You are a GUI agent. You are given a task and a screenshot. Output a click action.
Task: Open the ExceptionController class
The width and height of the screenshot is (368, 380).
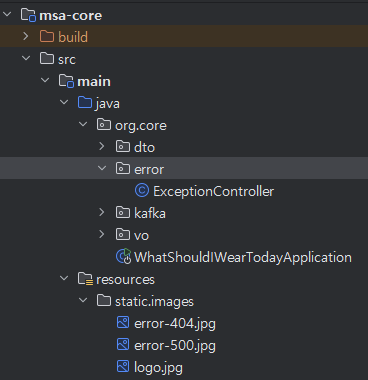[x=214, y=192]
